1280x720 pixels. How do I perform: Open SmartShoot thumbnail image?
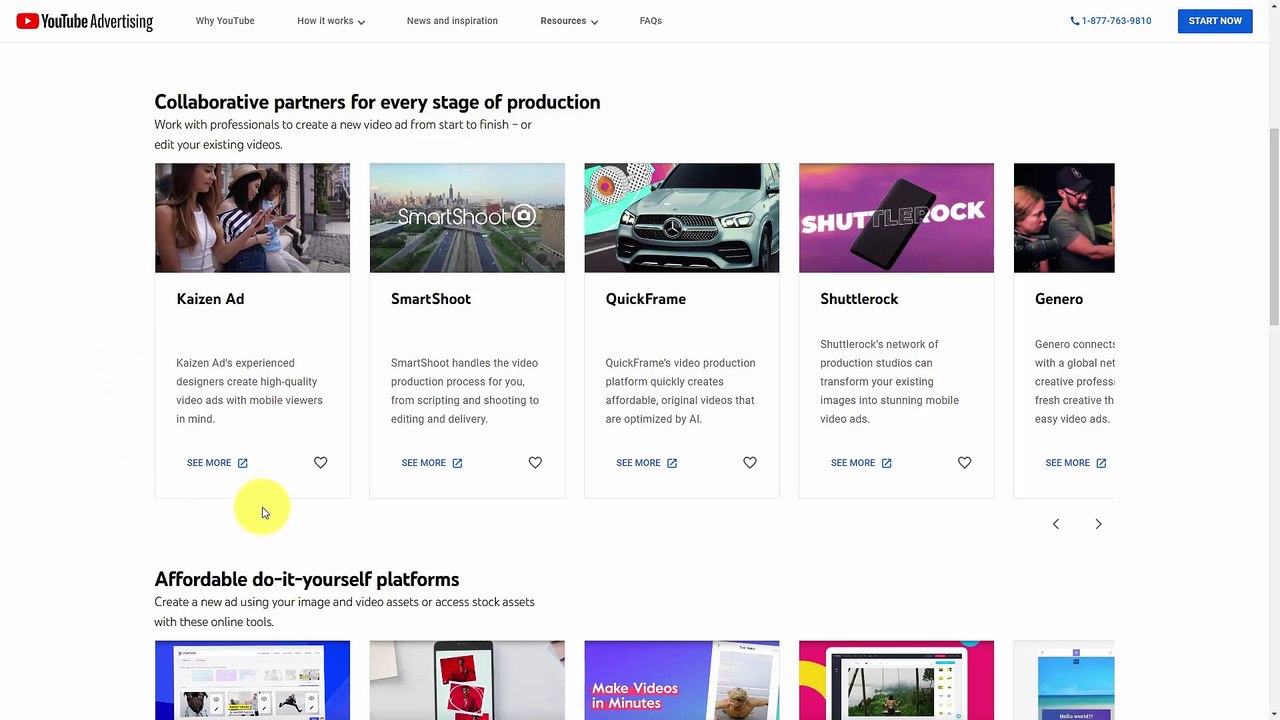click(x=467, y=218)
